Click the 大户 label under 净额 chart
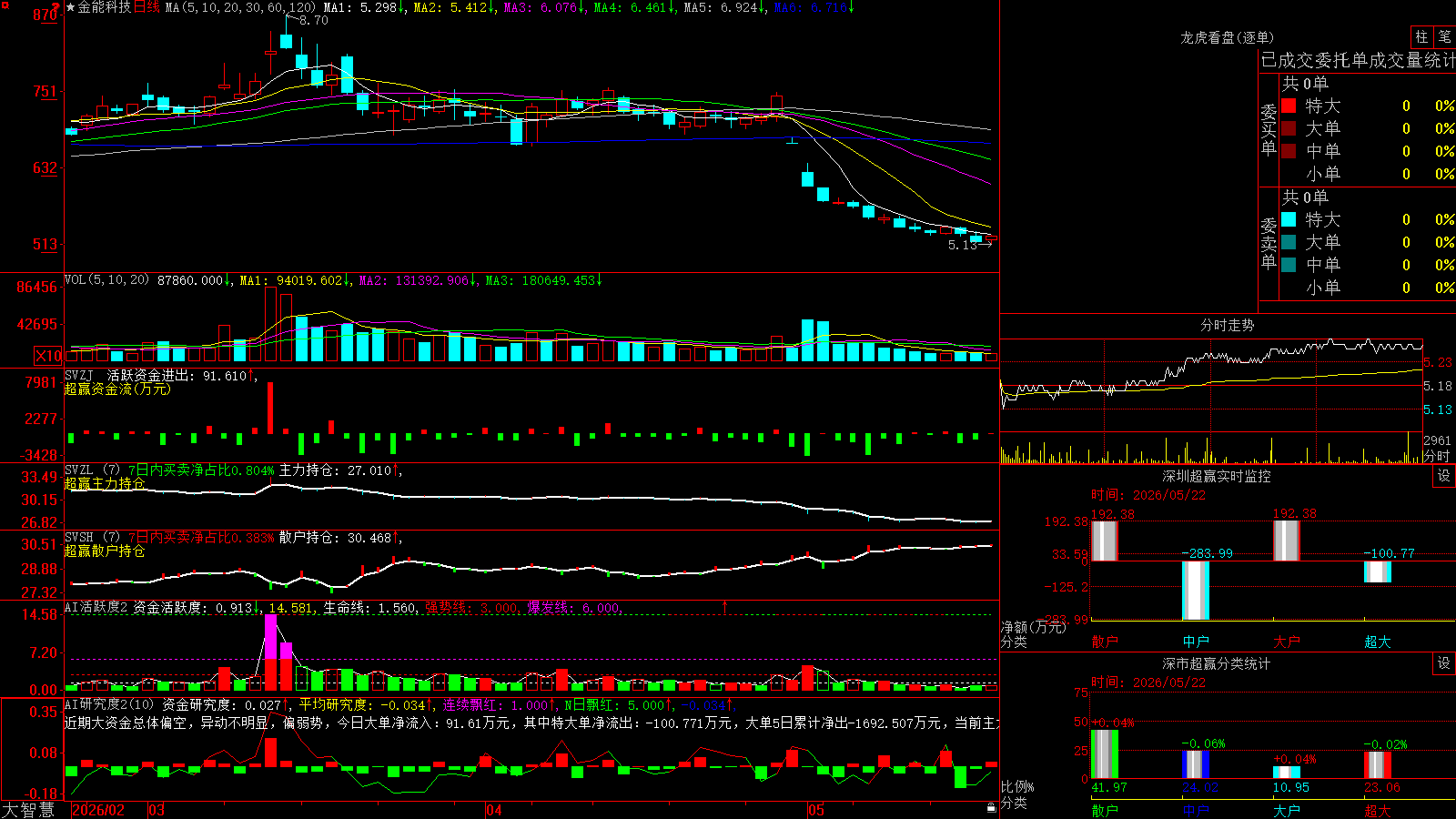Image resolution: width=1456 pixels, height=819 pixels. pos(1287,642)
